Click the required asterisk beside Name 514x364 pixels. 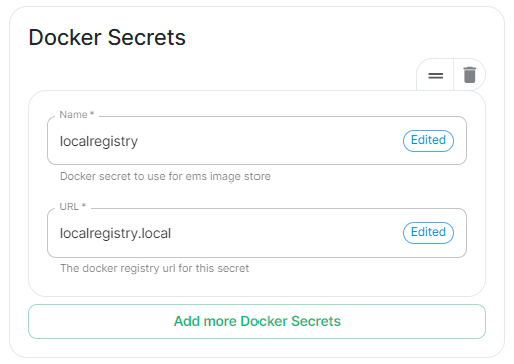pyautogui.click(x=92, y=114)
